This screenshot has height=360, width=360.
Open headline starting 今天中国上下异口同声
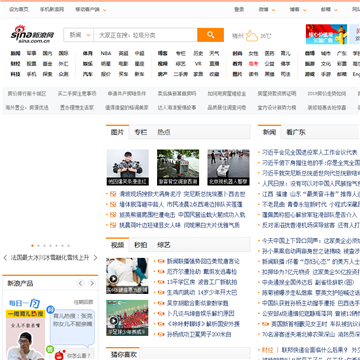[311, 241]
